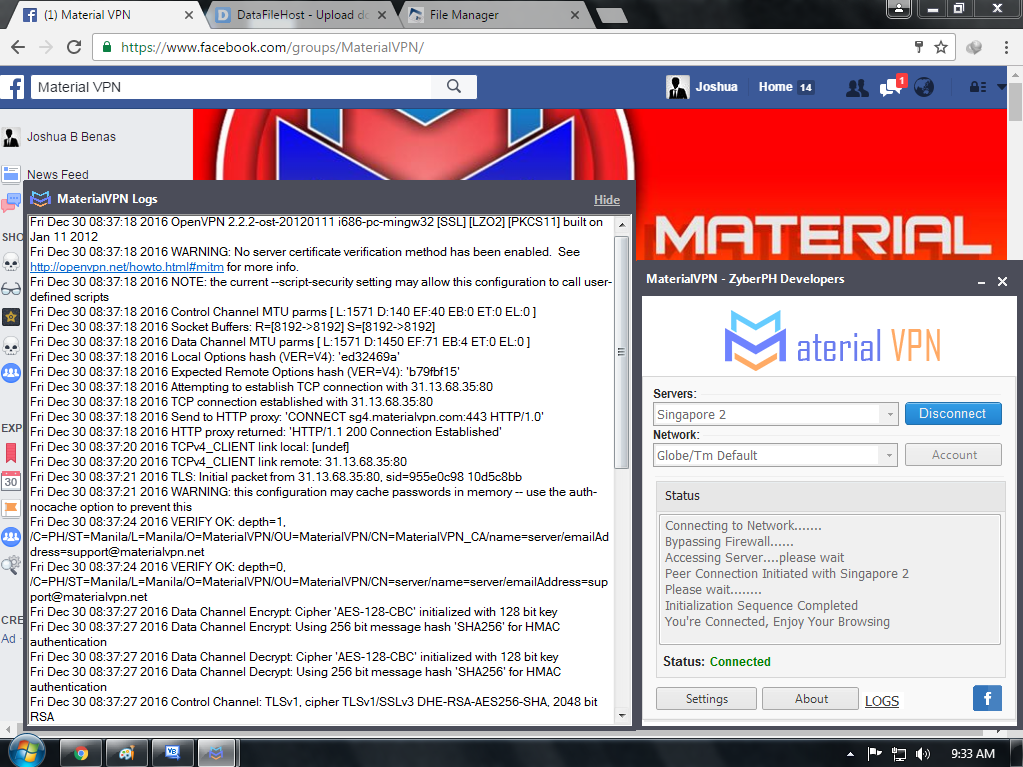The height and width of the screenshot is (767, 1023).
Task: Click Events calendar icon in sidebar
Action: click(10, 481)
